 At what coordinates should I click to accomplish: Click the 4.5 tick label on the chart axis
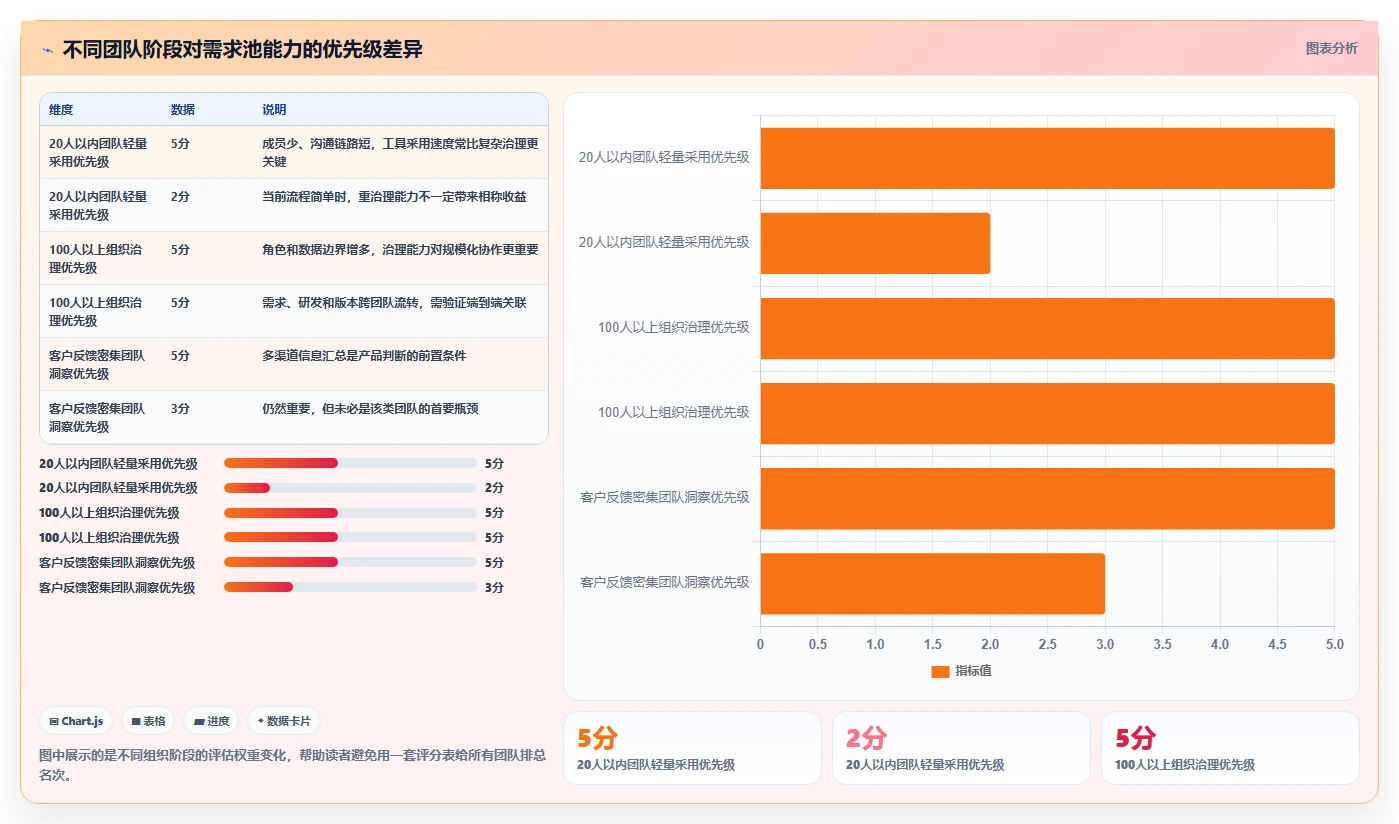point(1277,645)
